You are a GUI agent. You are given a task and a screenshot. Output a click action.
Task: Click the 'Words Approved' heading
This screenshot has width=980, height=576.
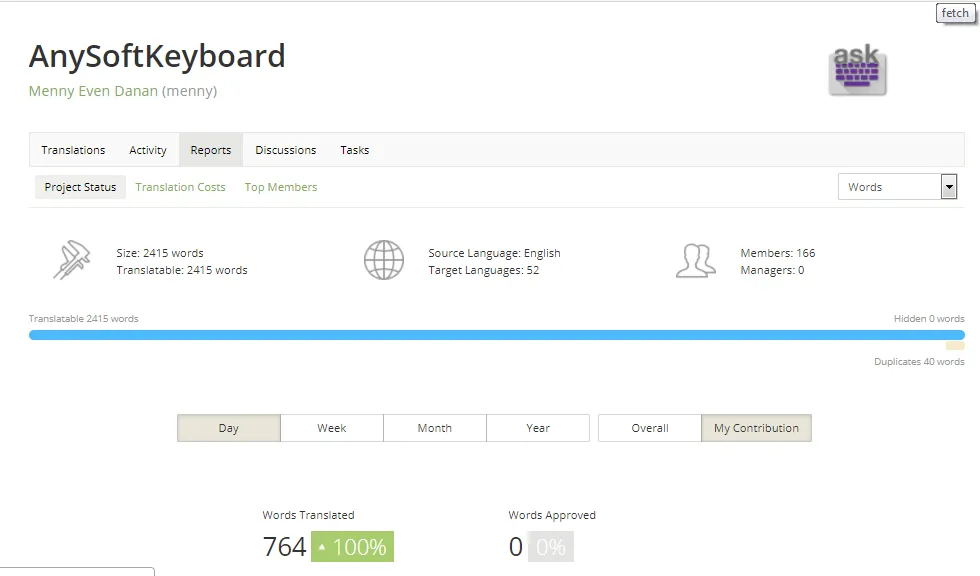click(x=552, y=515)
